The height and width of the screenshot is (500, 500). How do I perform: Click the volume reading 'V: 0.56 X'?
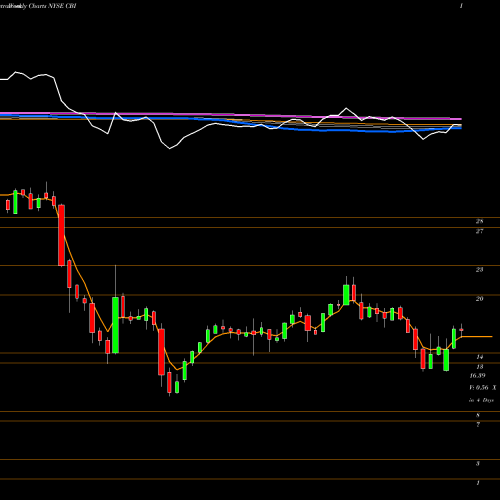click(483, 388)
